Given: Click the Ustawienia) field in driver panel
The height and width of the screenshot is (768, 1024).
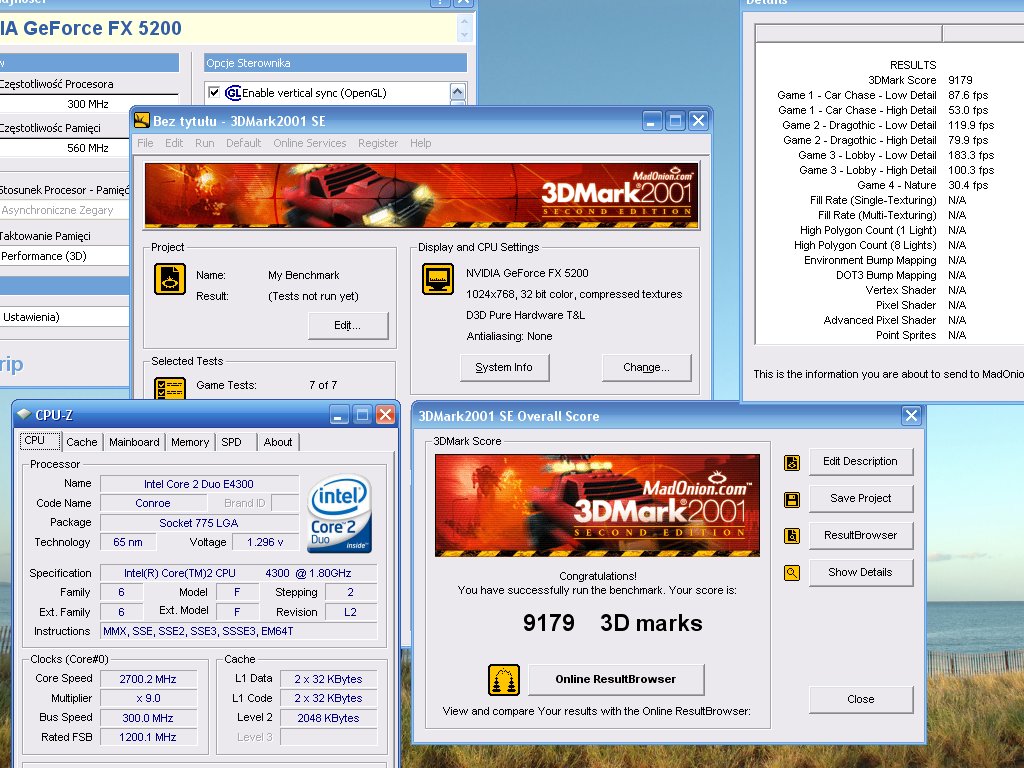Looking at the screenshot, I should click(x=64, y=317).
